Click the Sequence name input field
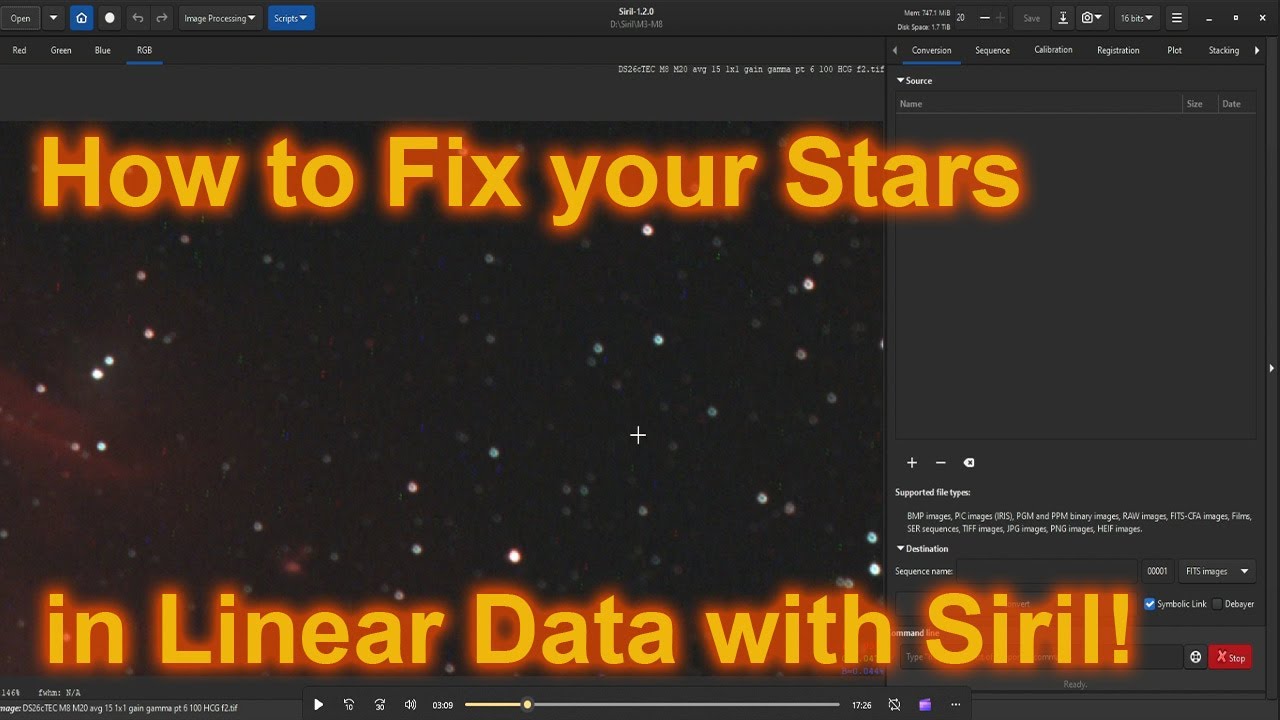The image size is (1280, 720). tap(1047, 571)
